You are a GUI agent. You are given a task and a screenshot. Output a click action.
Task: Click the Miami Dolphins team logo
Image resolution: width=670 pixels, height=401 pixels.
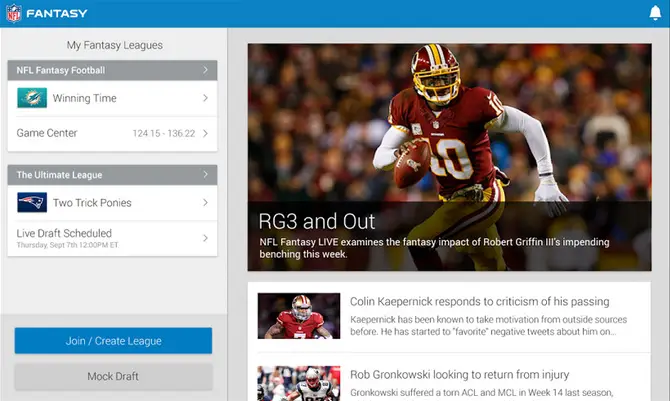(x=32, y=98)
